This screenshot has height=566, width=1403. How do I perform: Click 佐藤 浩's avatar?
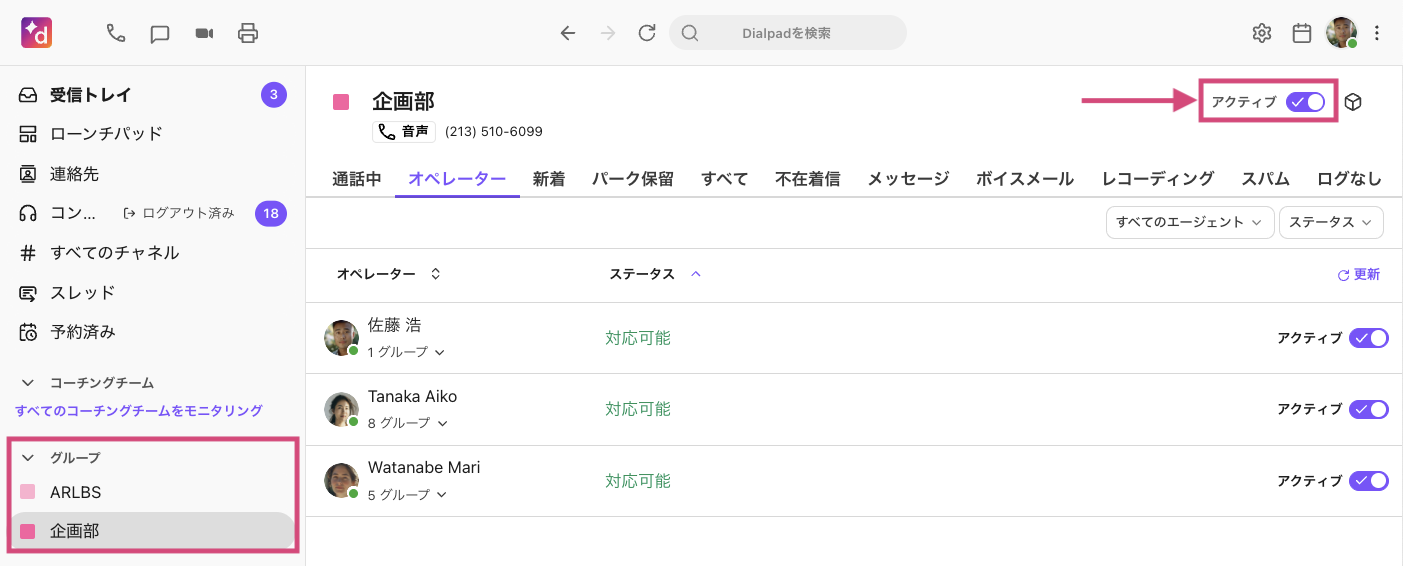click(342, 338)
